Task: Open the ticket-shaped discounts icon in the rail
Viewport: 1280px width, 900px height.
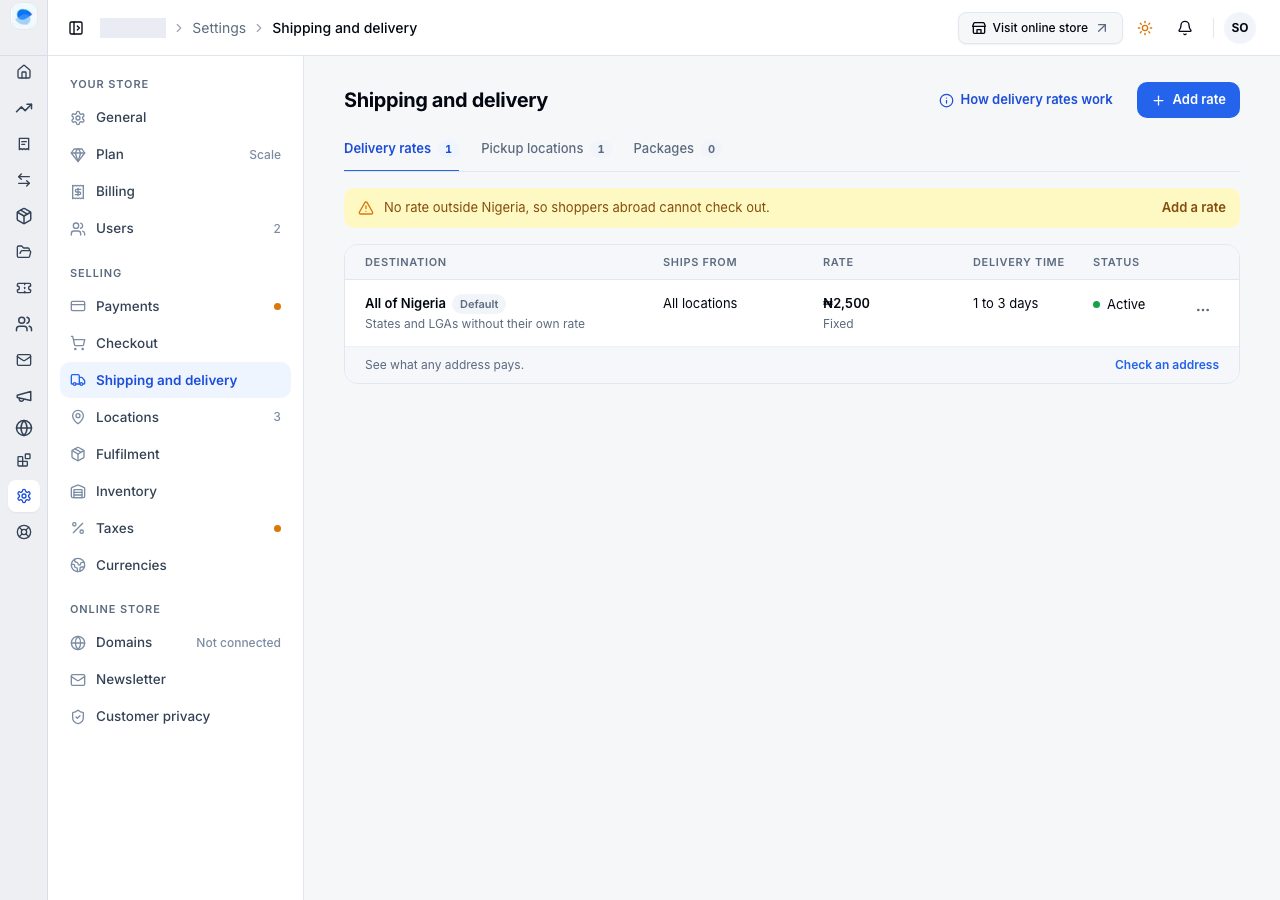Action: tap(24, 288)
